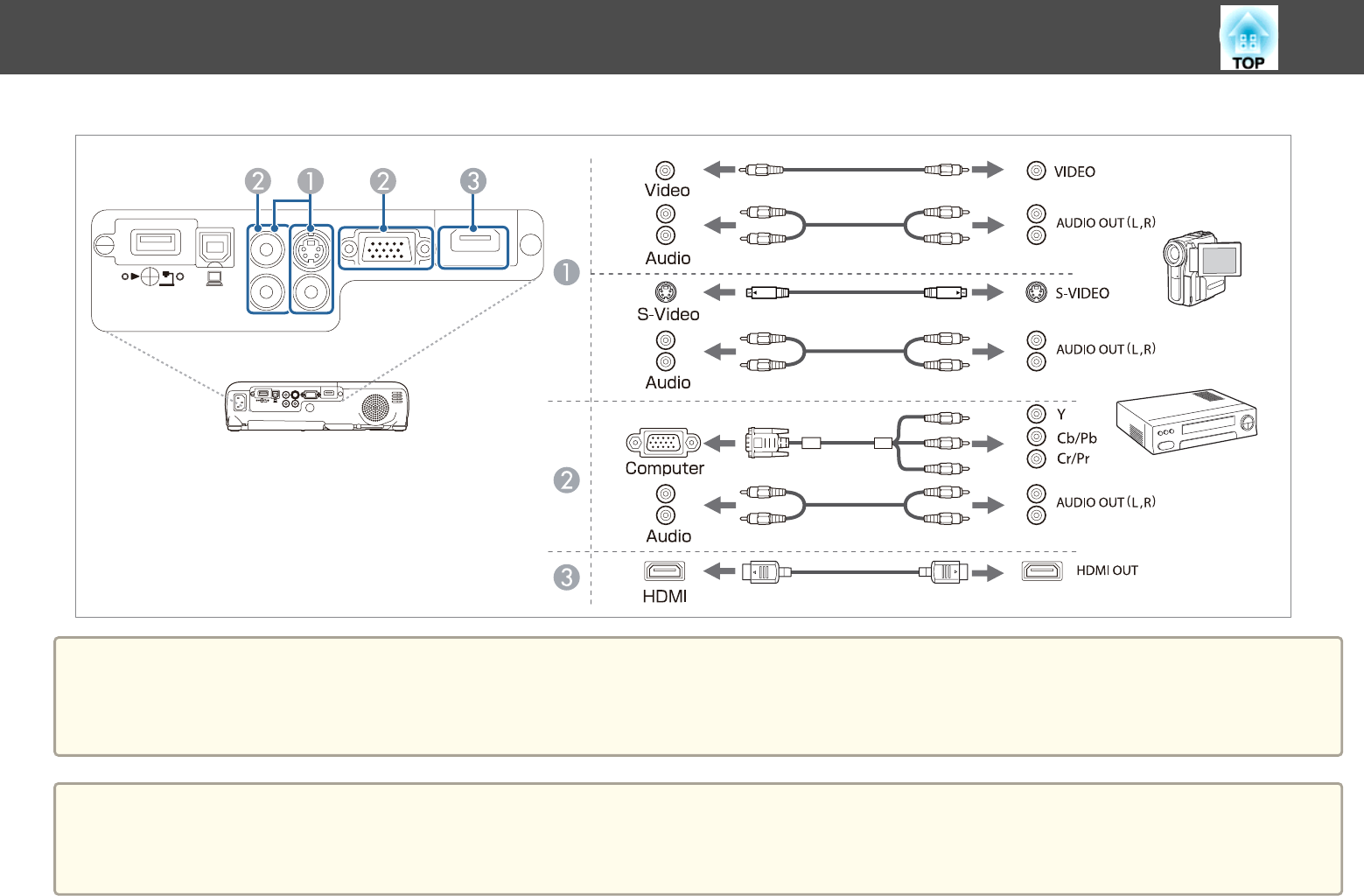Viewport: 1364px width, 896px height.
Task: Click the VGA port icon above 'Computer'
Action: point(663,443)
